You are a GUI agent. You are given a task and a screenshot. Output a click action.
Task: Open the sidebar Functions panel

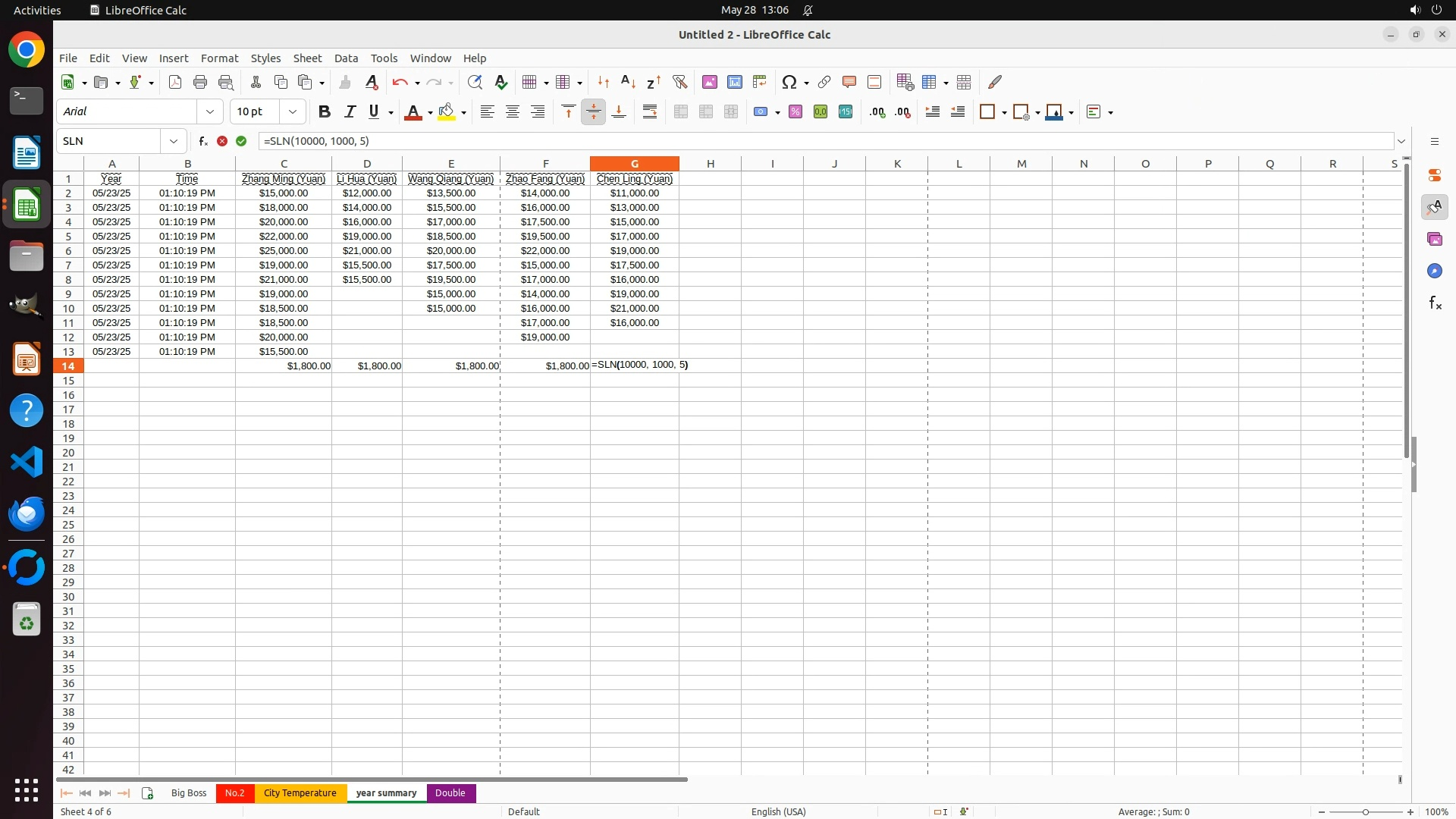[x=1435, y=303]
